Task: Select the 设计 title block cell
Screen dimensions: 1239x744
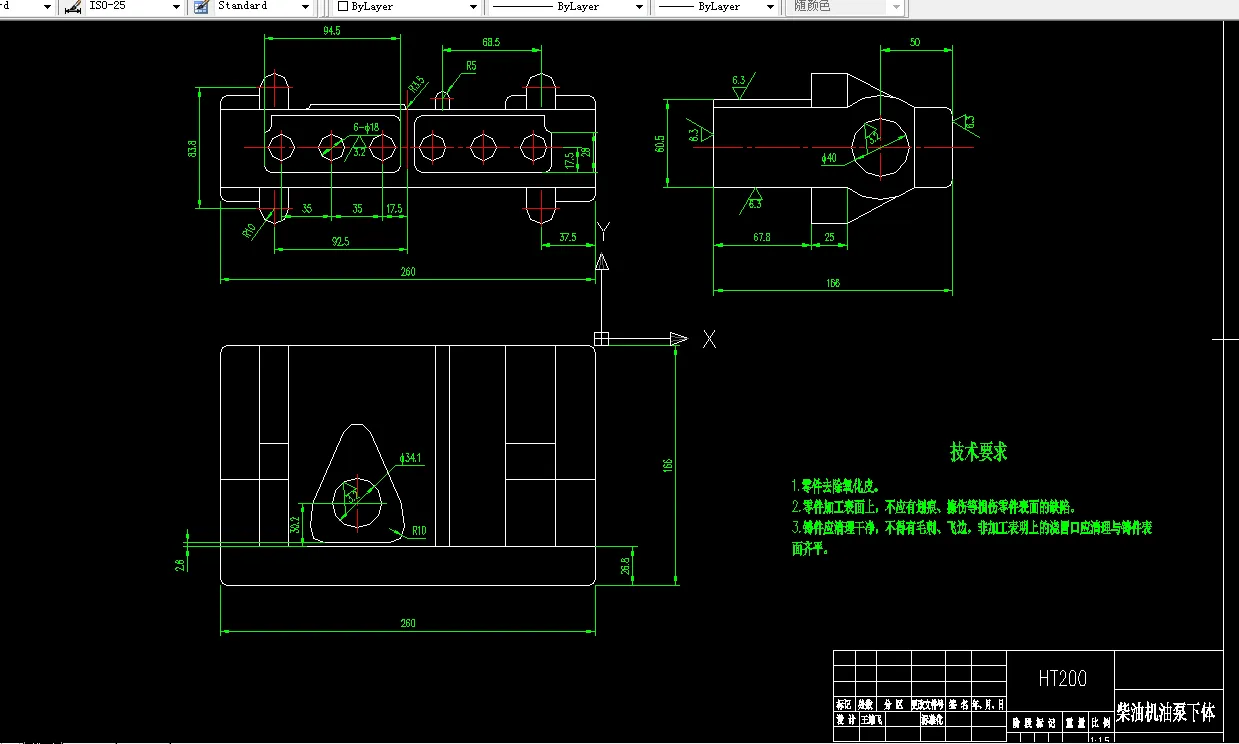Action: tap(844, 719)
